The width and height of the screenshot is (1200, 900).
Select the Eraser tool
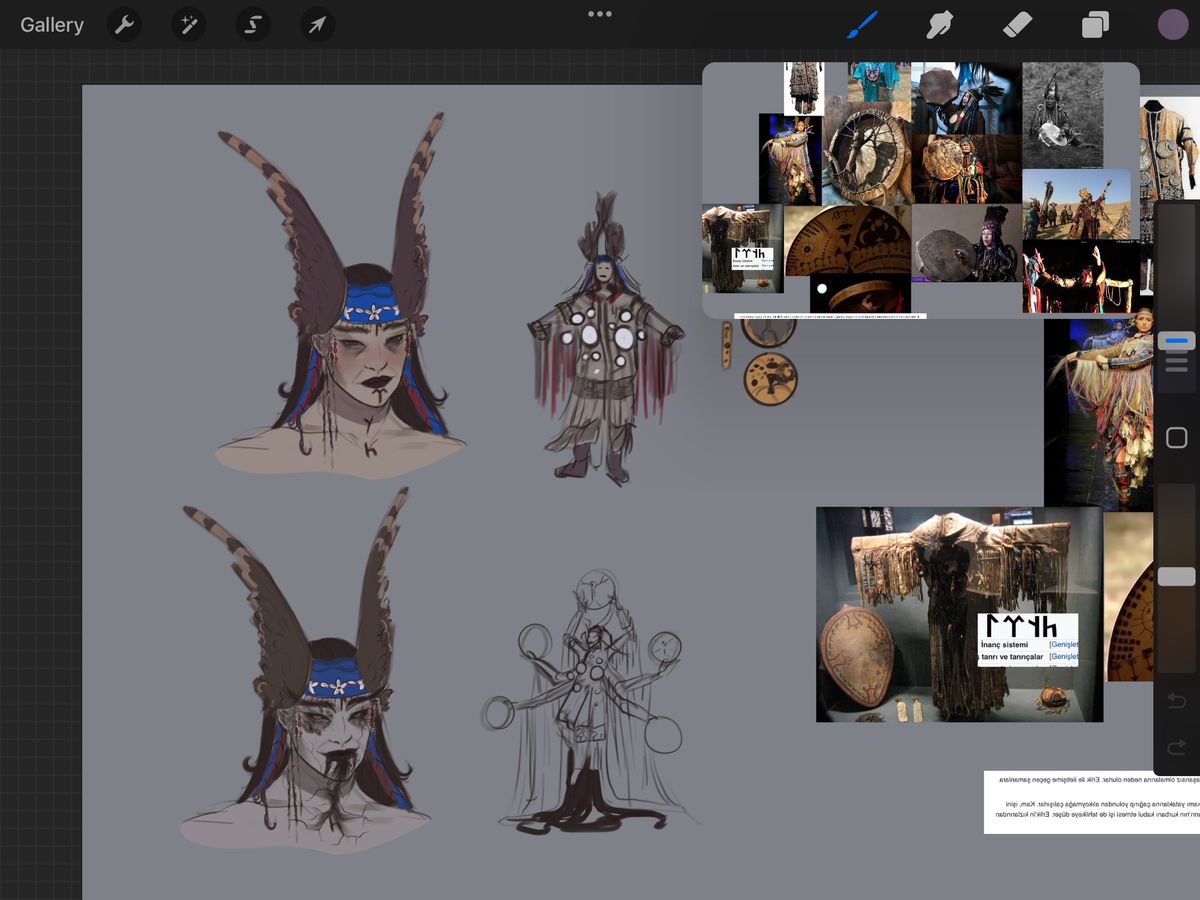click(x=1017, y=24)
